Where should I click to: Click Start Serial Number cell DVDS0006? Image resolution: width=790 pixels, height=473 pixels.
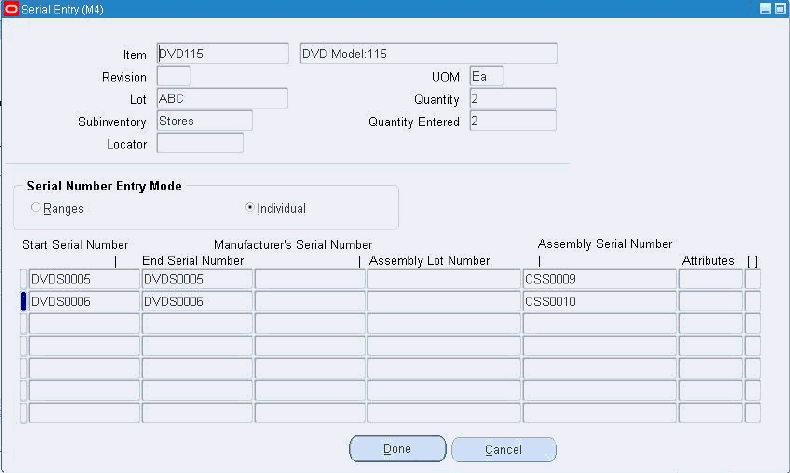84,301
